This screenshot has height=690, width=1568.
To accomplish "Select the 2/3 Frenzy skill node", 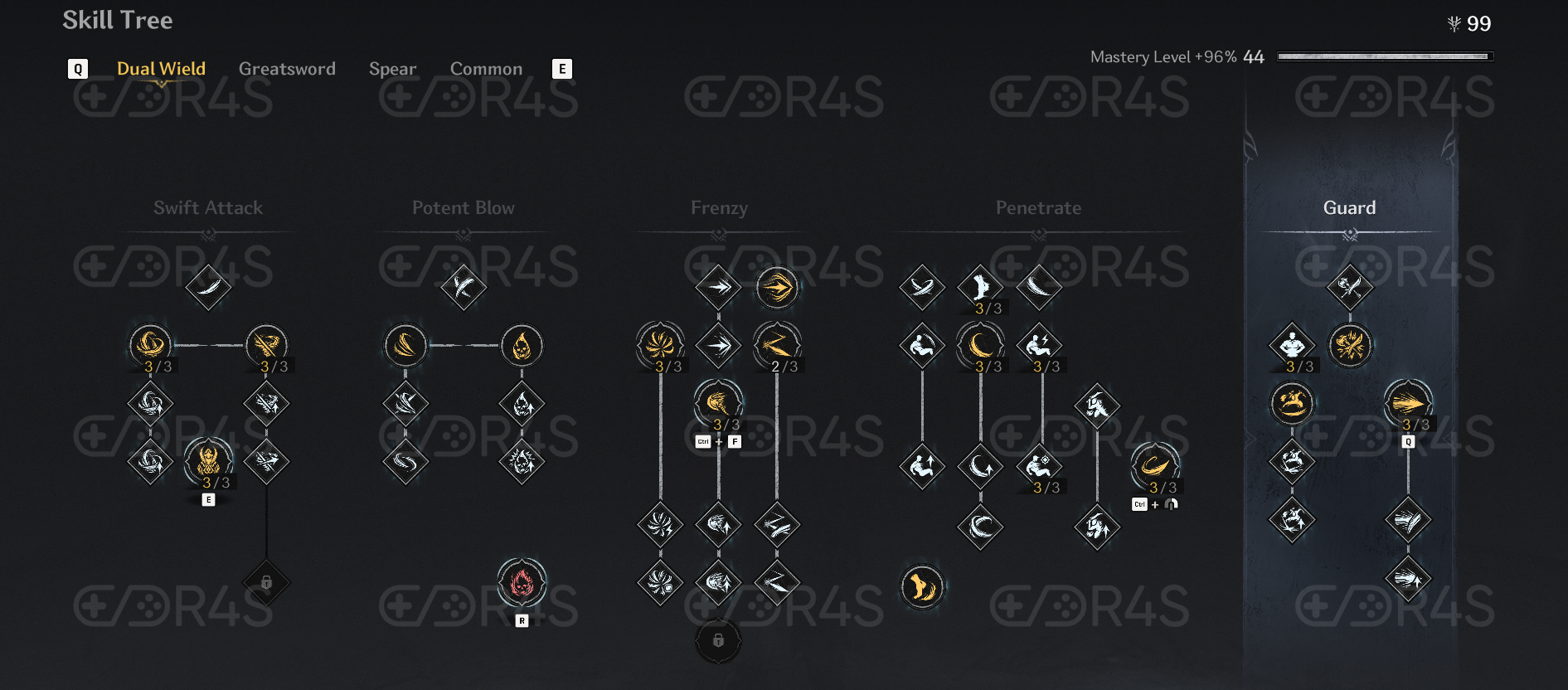I will tap(776, 345).
